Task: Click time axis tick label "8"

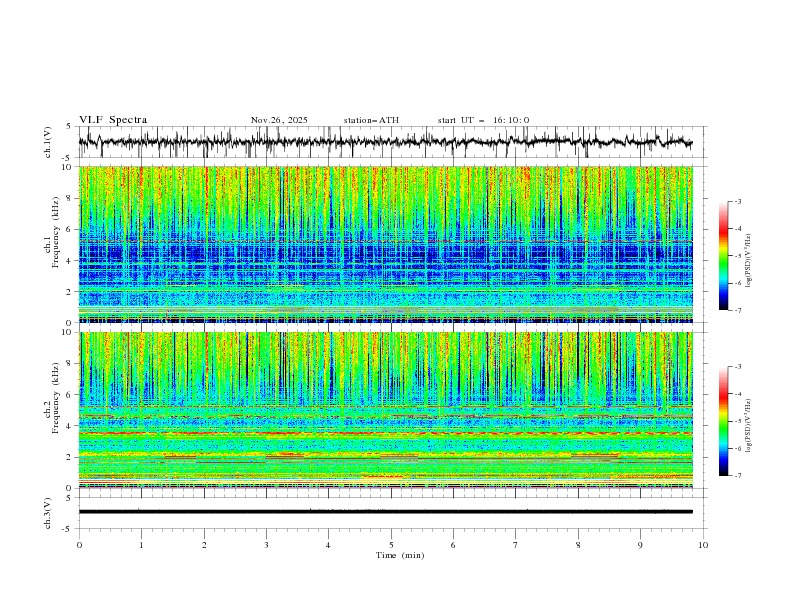Action: click(578, 545)
